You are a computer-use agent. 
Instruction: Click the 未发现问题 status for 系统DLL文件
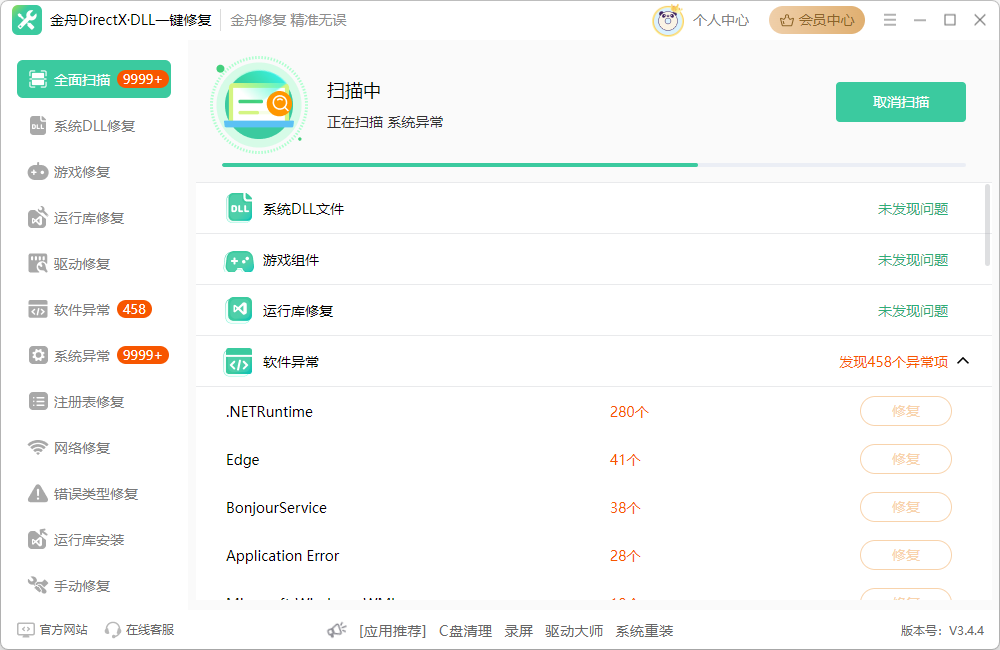click(913, 209)
